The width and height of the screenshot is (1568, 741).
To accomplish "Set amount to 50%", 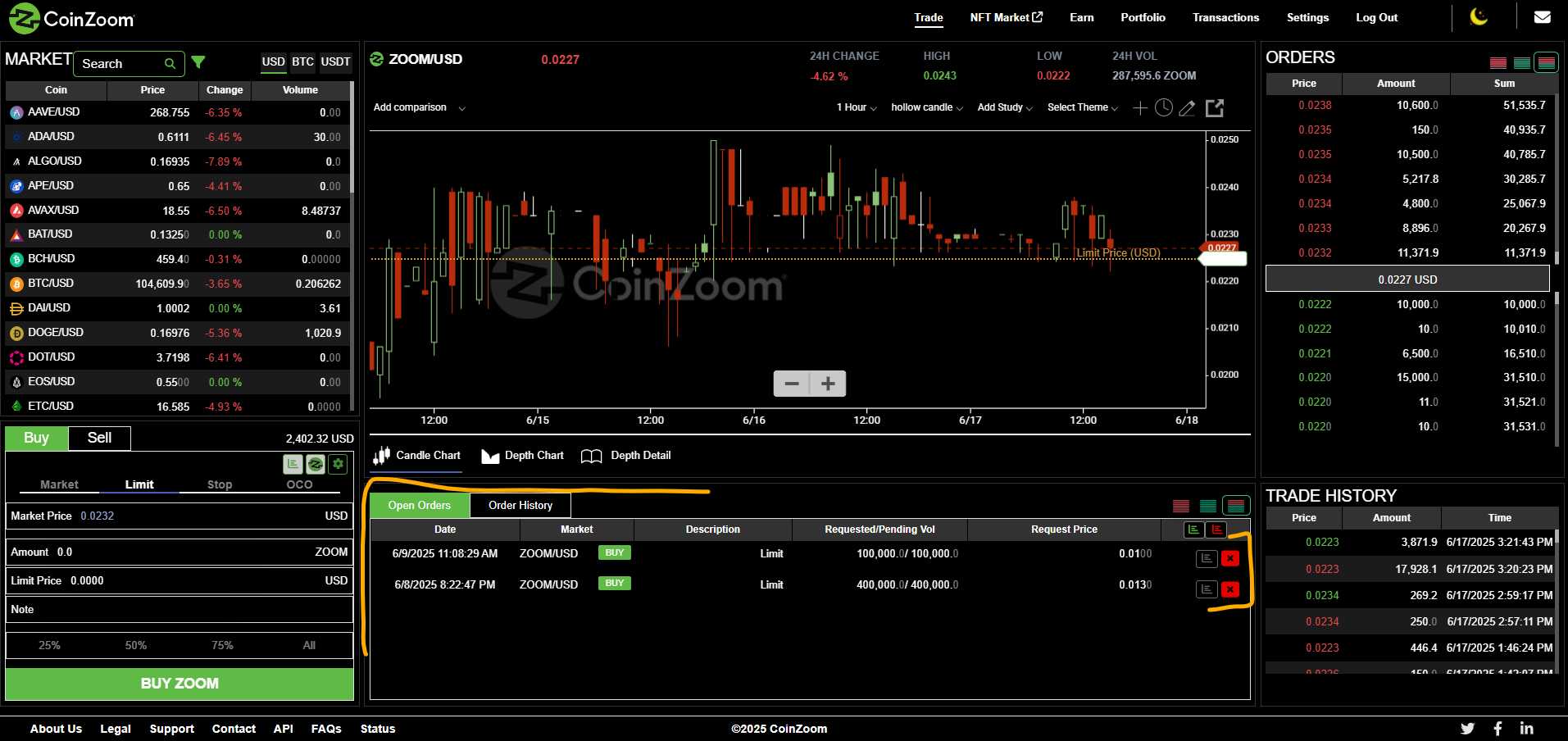I will click(x=136, y=645).
